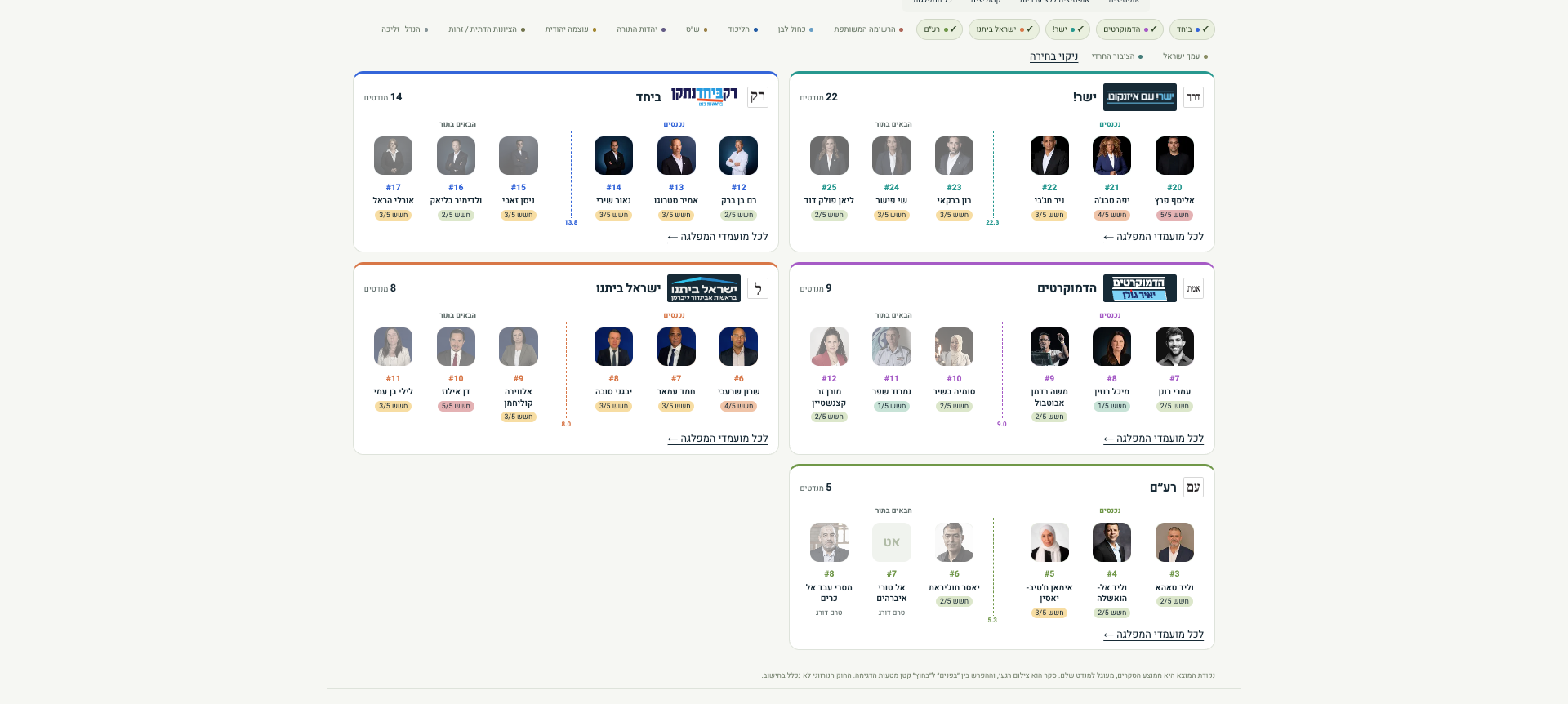Viewport: 1568px width, 704px height.
Task: Open all candidates link in ישראל ביתנו card
Action: [x=718, y=439]
